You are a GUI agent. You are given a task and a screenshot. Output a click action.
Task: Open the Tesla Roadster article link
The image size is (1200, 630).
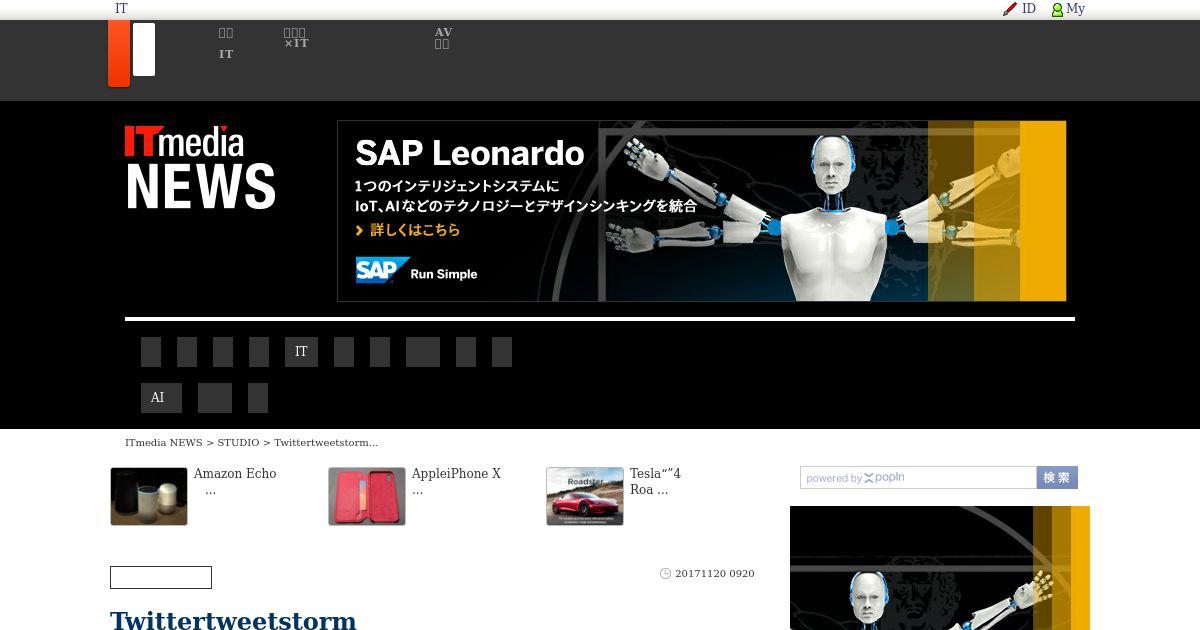tap(655, 482)
